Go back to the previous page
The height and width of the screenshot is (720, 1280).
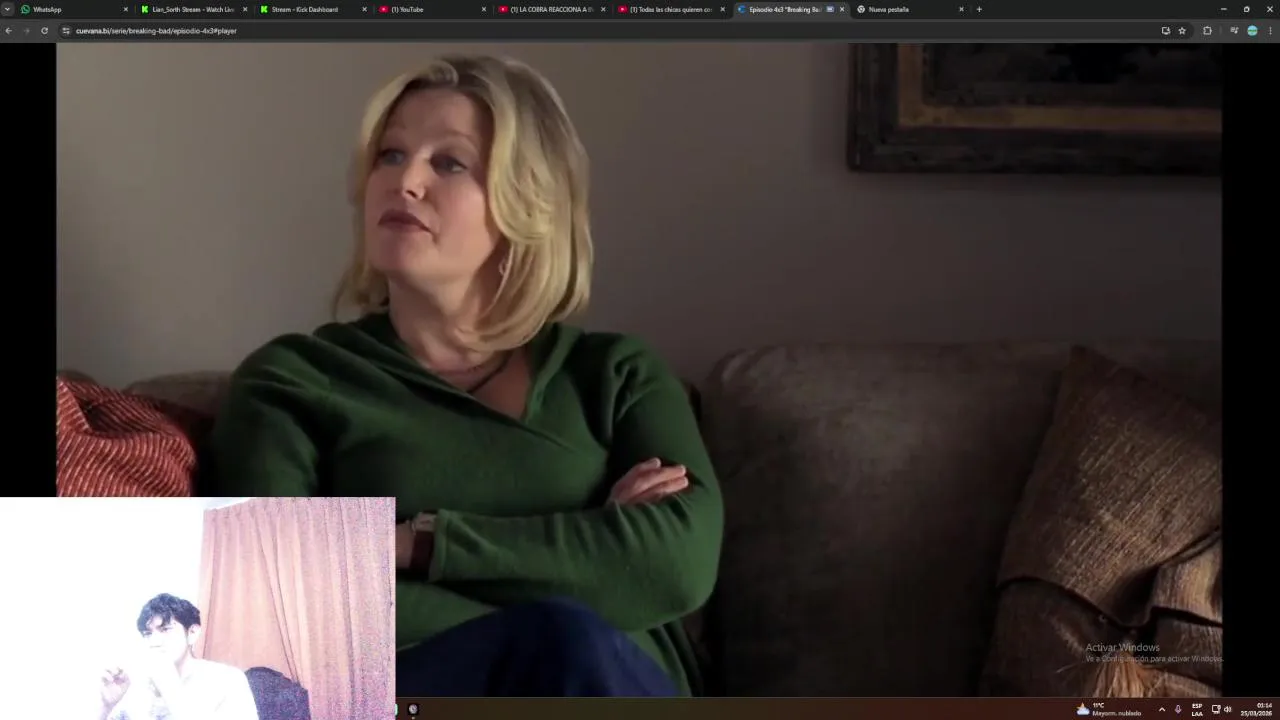(x=9, y=31)
